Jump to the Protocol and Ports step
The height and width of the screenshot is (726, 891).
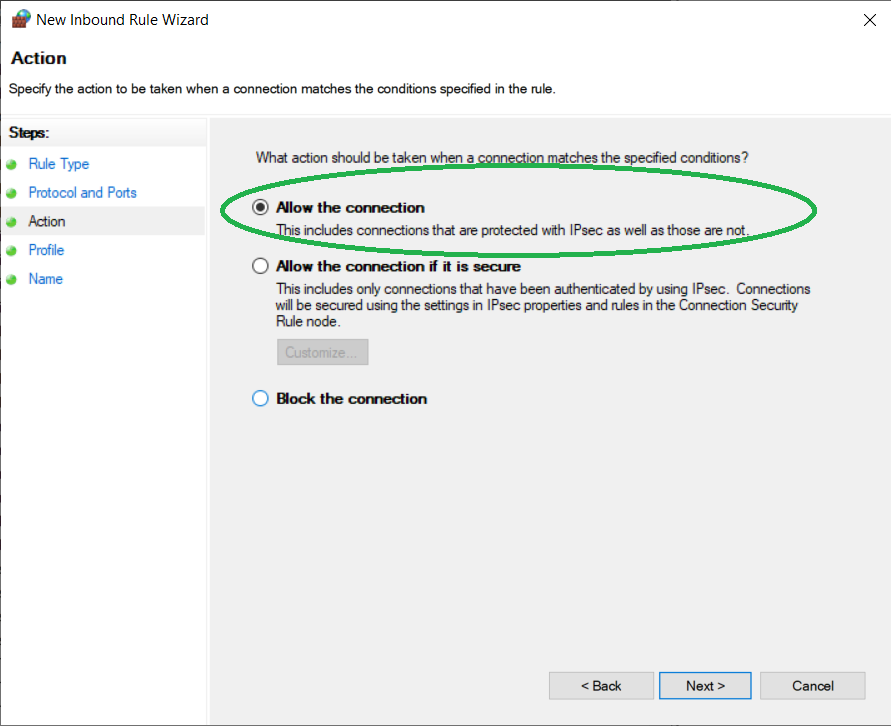pyautogui.click(x=82, y=193)
